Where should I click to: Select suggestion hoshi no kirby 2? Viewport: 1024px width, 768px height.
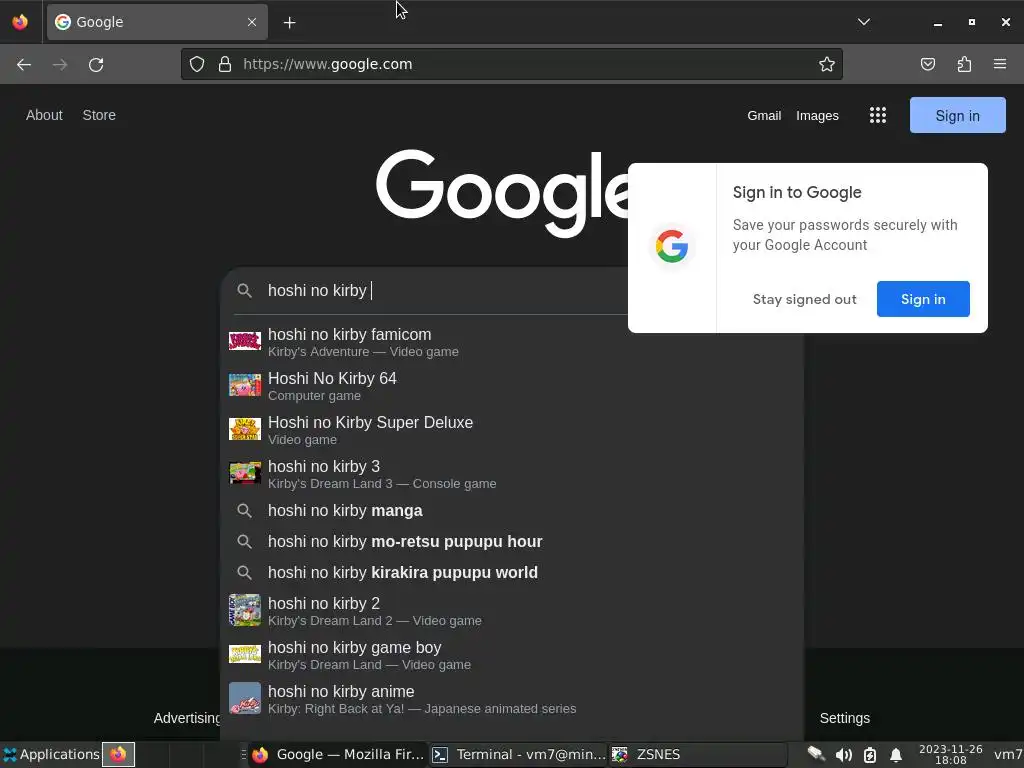pyautogui.click(x=511, y=611)
